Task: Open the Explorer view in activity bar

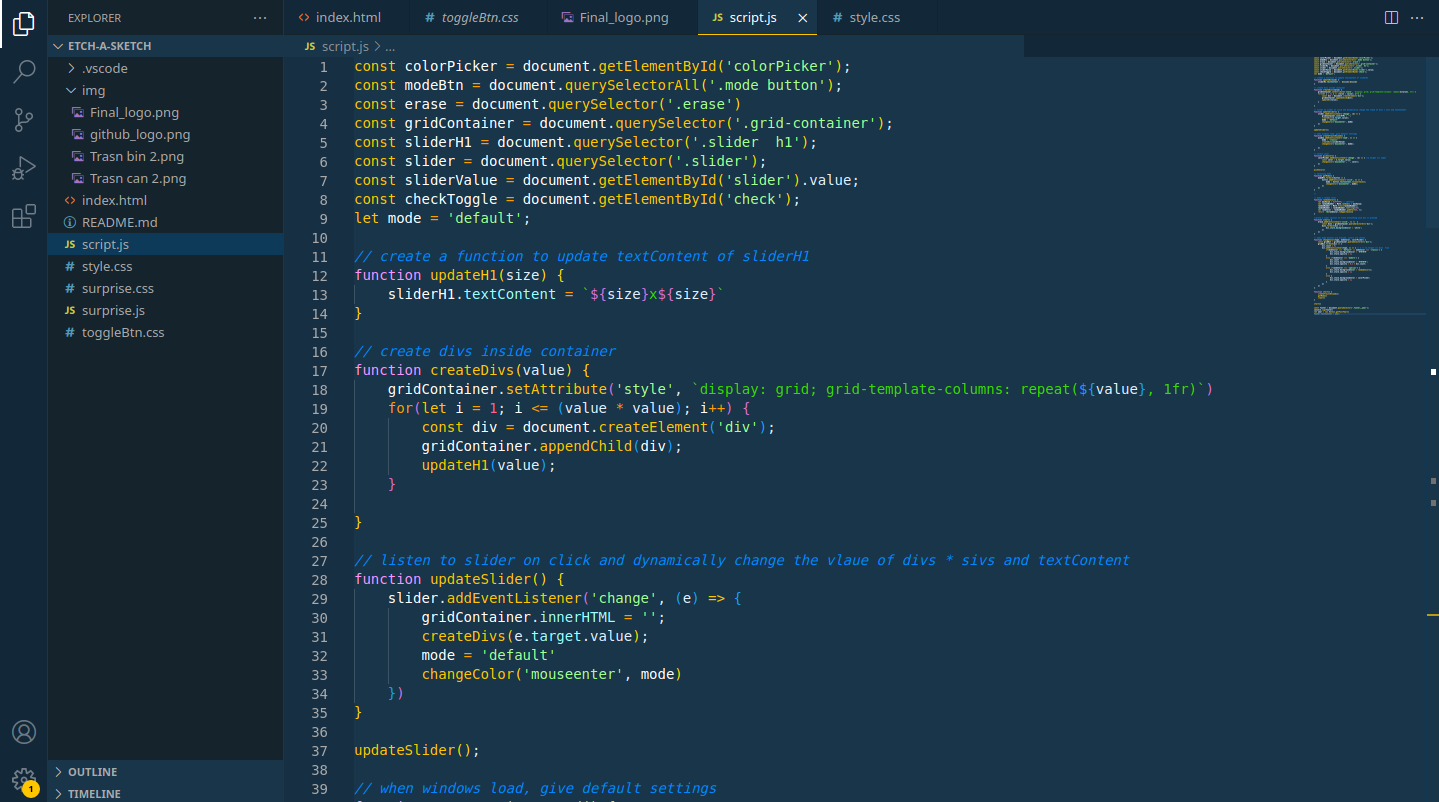Action: pyautogui.click(x=24, y=24)
